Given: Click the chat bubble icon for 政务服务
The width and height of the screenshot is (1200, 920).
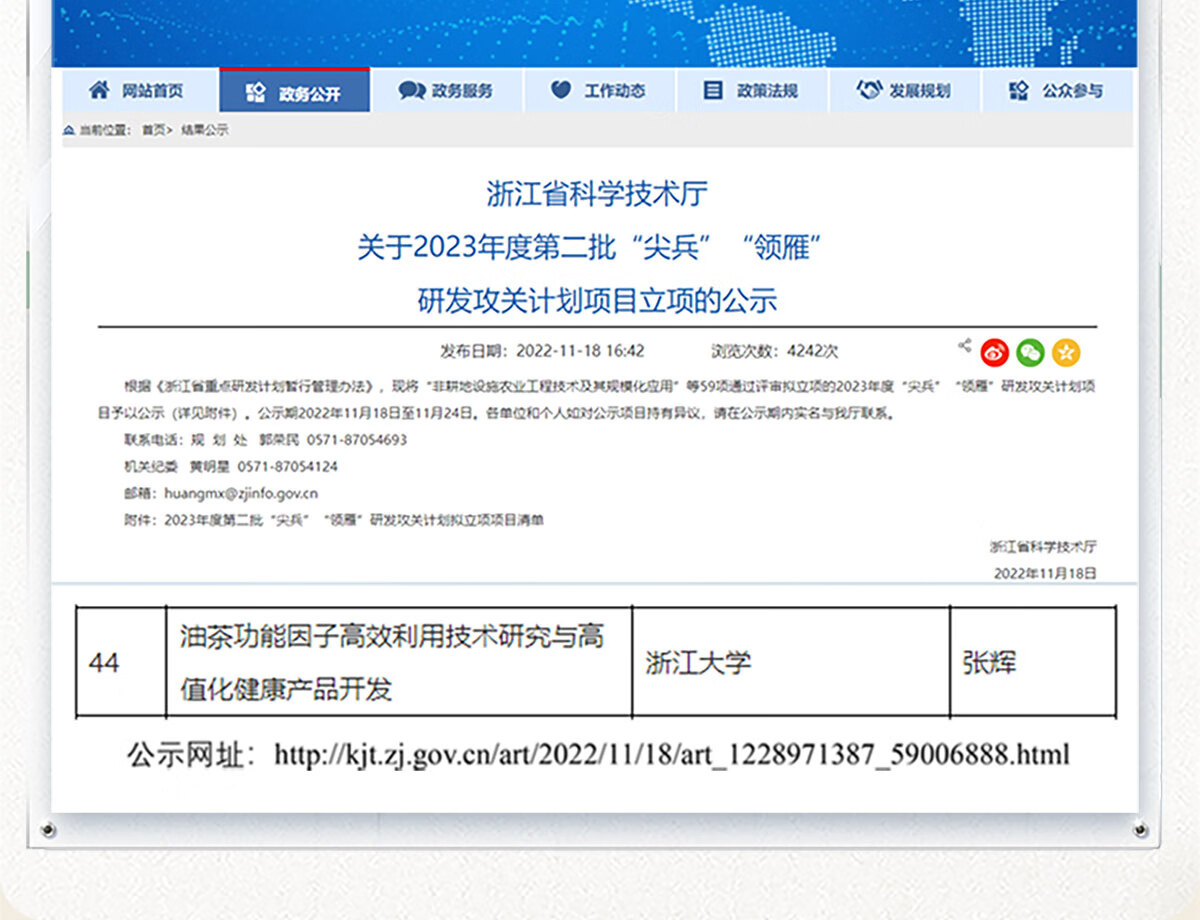Looking at the screenshot, I should 411,91.
